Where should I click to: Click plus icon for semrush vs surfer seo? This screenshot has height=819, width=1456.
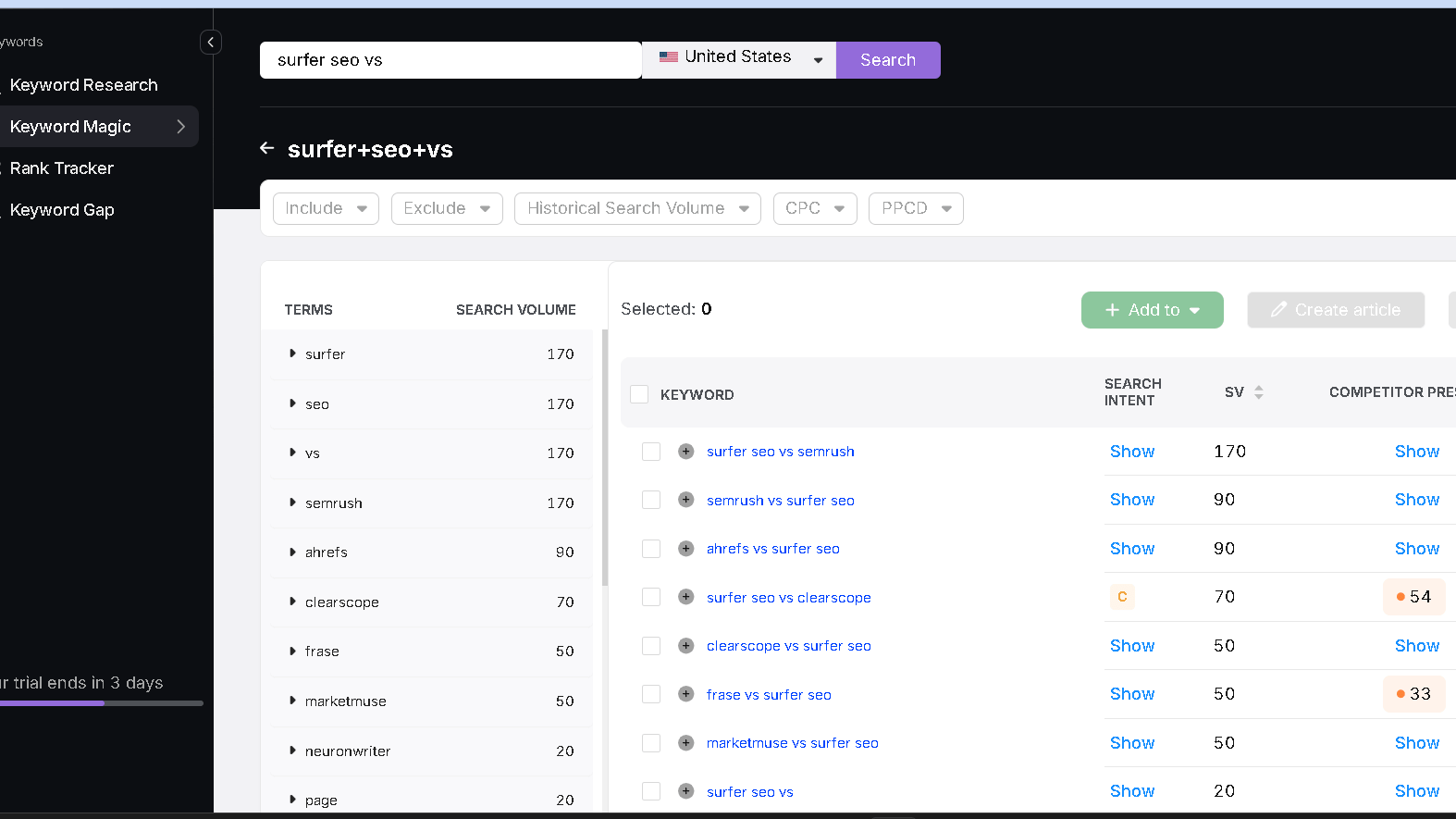[685, 500]
